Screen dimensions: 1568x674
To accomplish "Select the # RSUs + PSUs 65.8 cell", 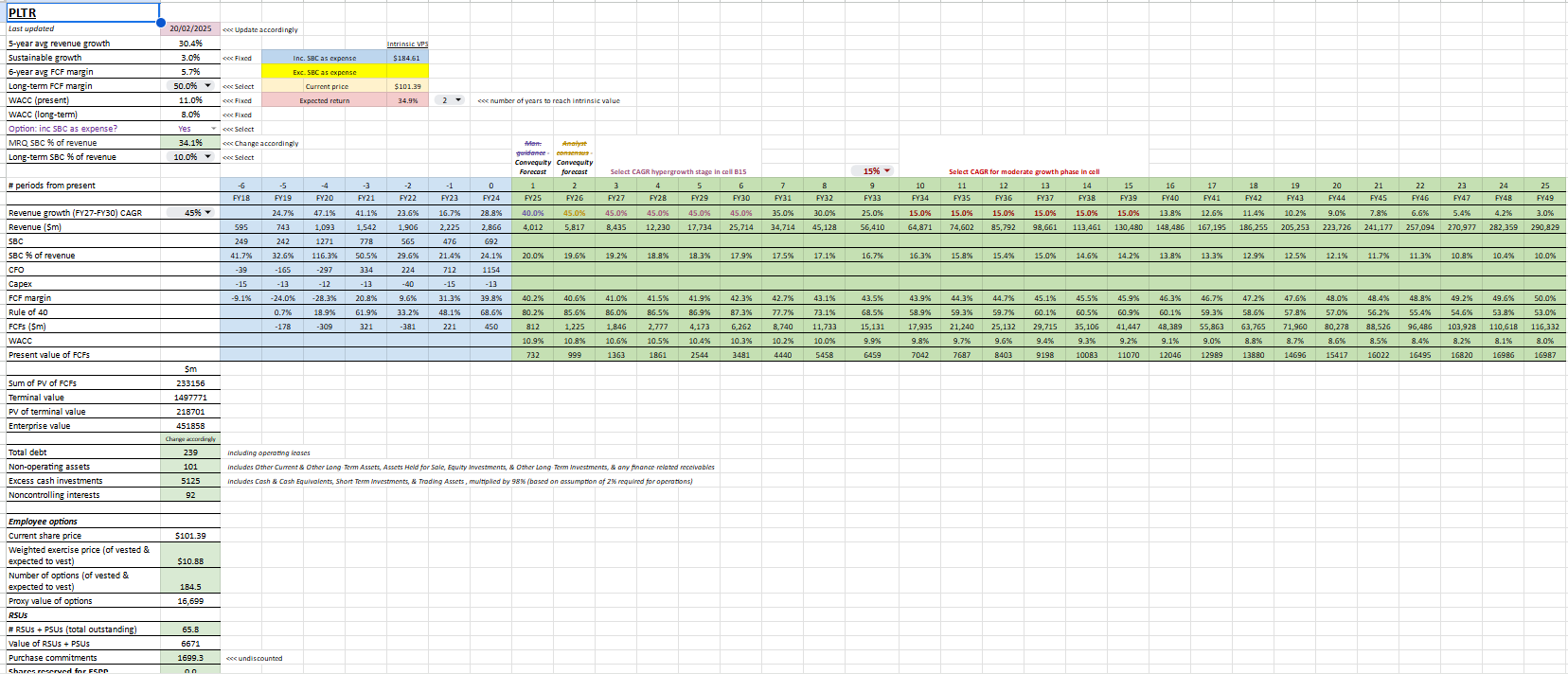I will tap(190, 630).
